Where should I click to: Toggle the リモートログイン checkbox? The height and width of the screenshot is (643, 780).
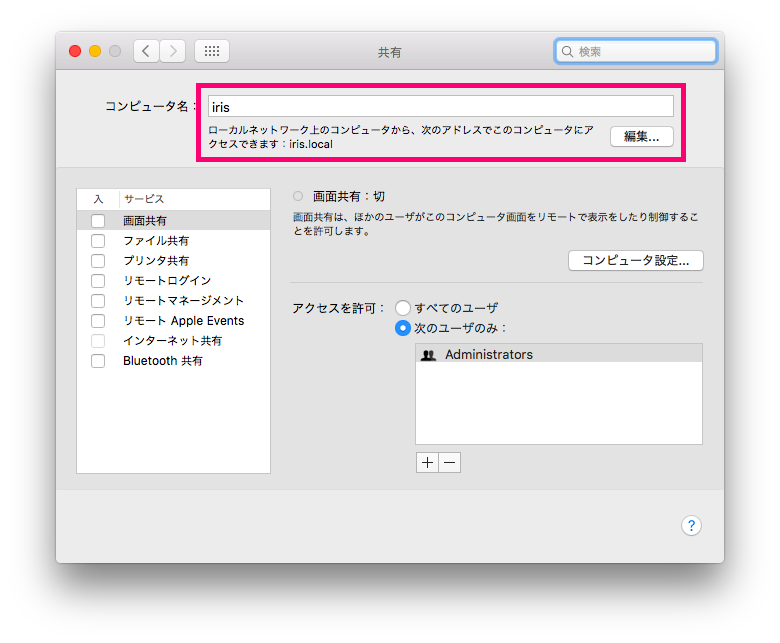click(98, 281)
